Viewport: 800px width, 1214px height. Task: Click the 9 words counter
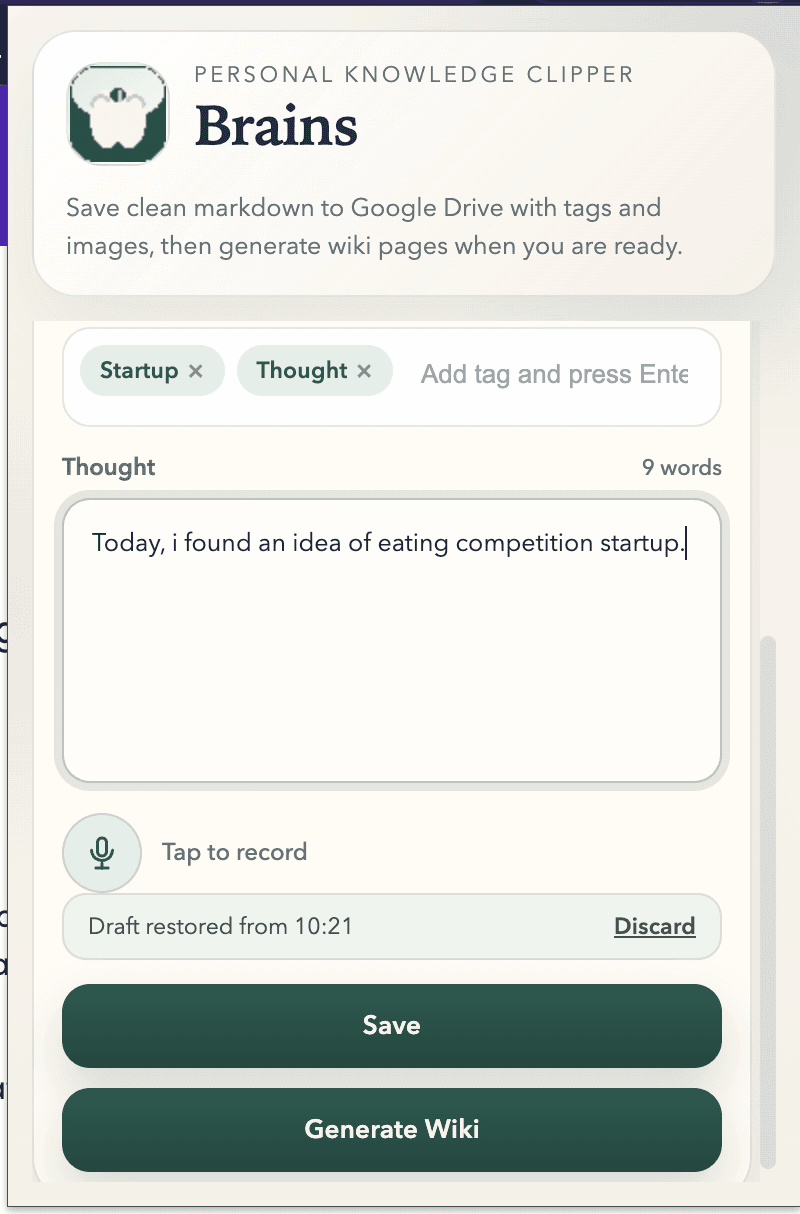click(682, 467)
